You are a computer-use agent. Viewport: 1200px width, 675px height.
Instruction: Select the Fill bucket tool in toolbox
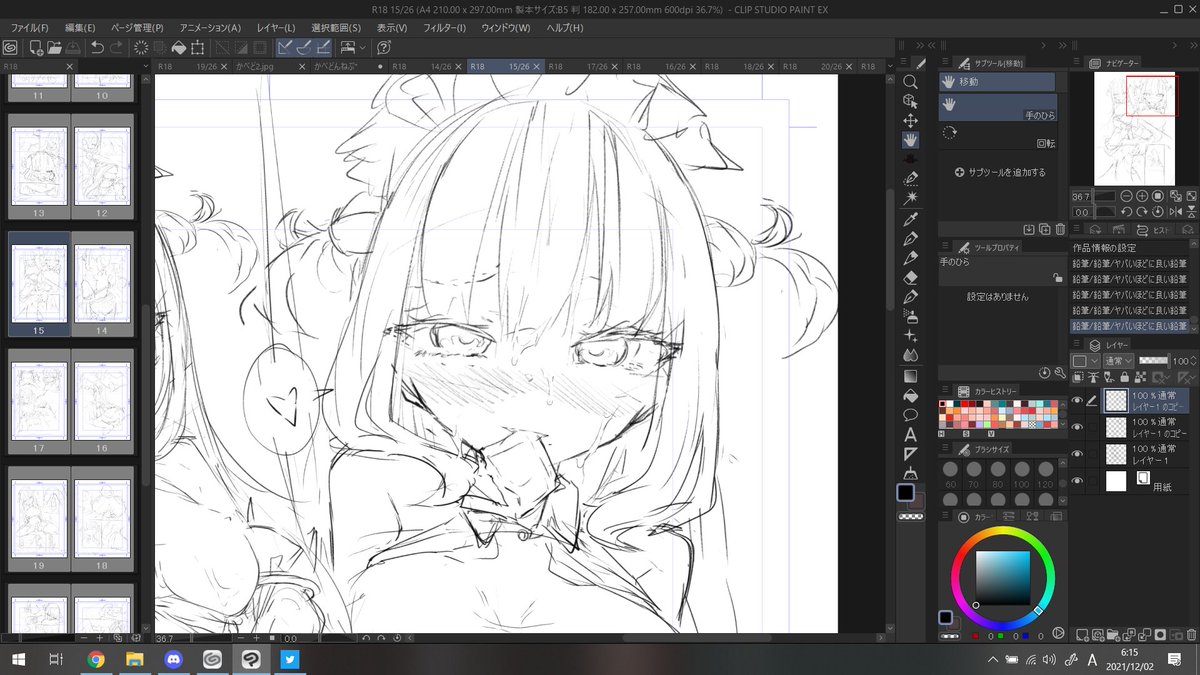(910, 395)
